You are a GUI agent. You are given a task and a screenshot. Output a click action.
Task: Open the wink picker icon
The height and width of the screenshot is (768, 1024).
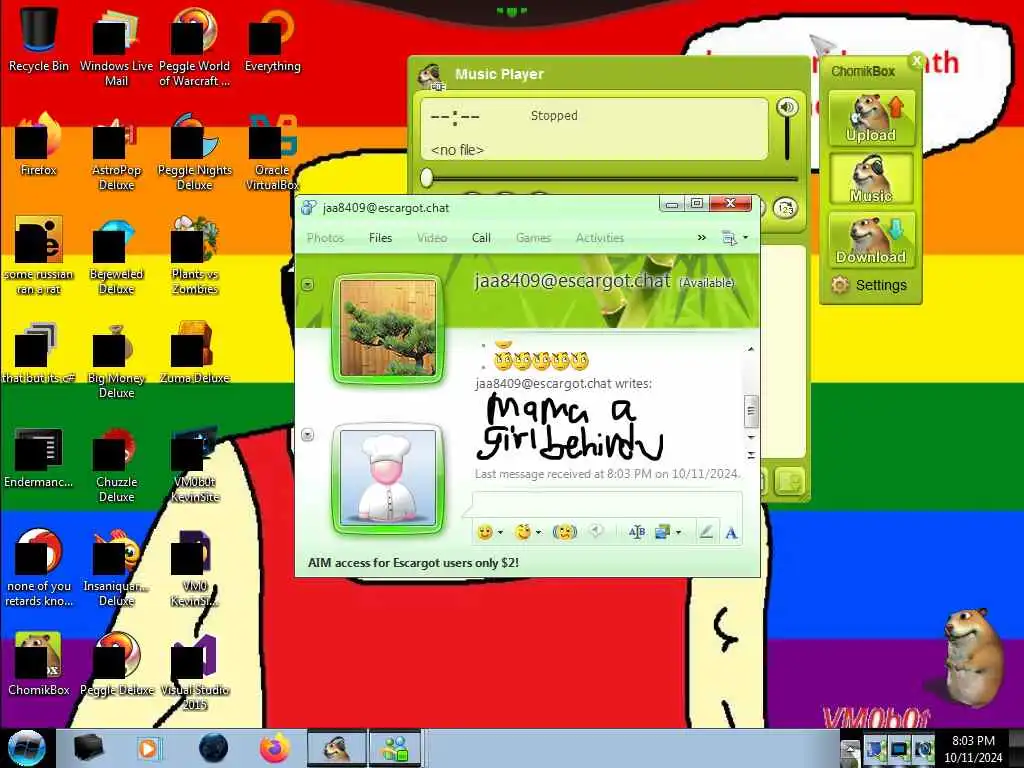pos(522,532)
